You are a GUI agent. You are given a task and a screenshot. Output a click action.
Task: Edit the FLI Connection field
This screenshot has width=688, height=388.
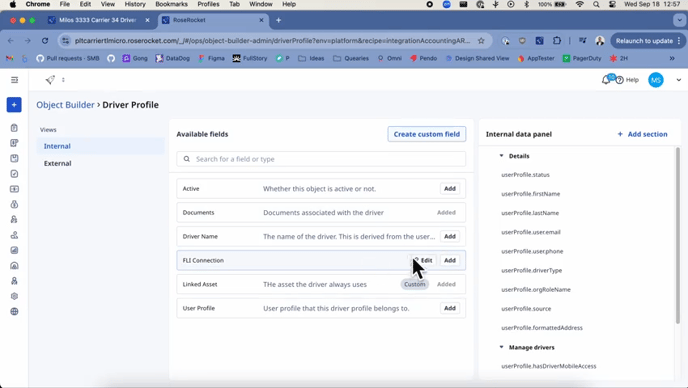click(423, 260)
